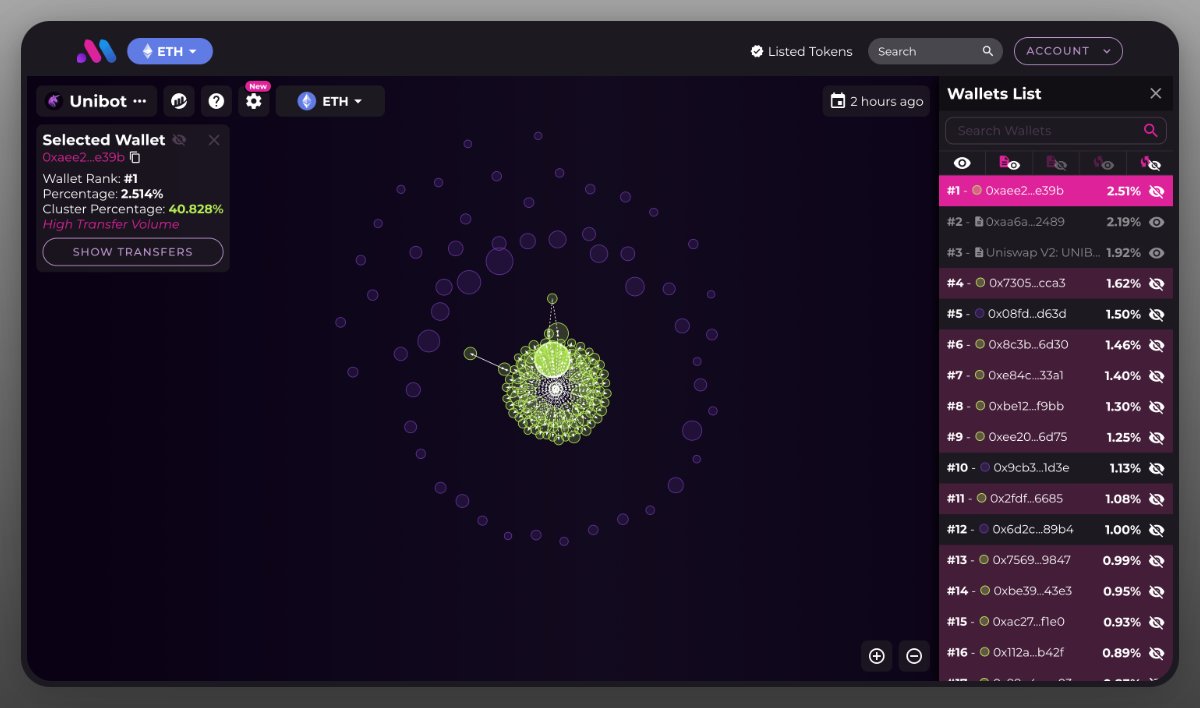Select wallet #10 0x9cb3...1d3e in list
The image size is (1200, 708).
click(1056, 468)
